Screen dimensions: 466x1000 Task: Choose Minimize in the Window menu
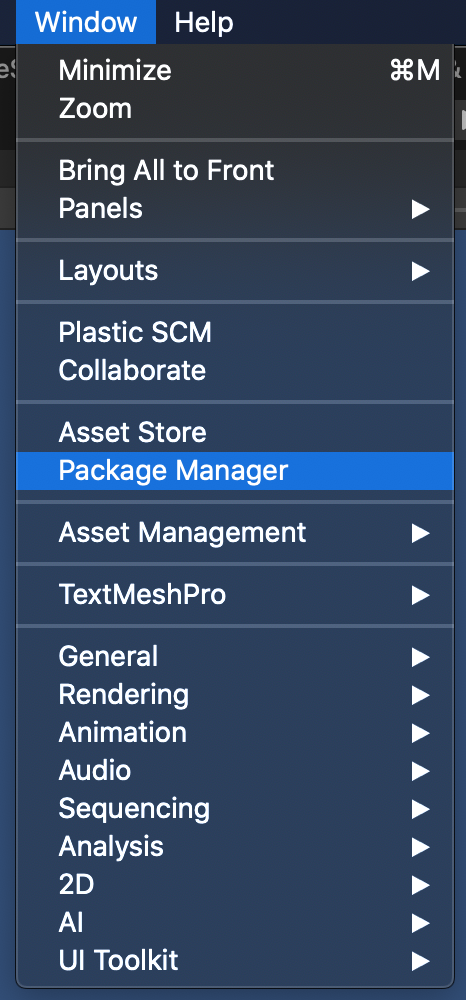(235, 70)
